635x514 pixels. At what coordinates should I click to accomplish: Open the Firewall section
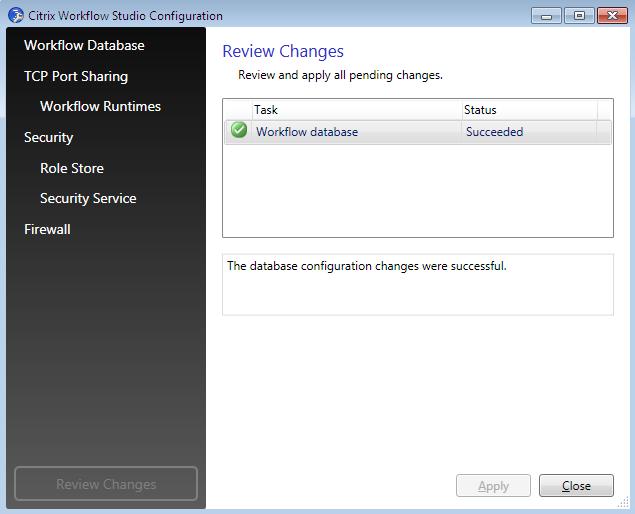[47, 229]
